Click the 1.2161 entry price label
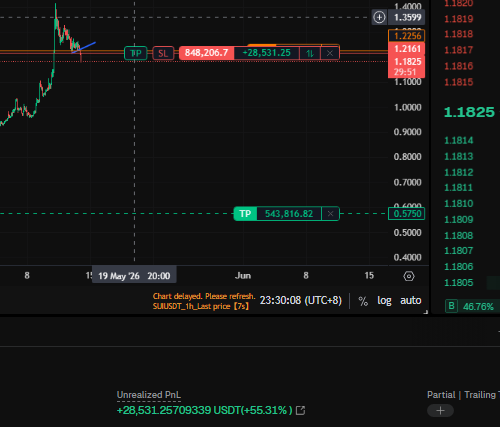This screenshot has height=427, width=500. 407,49
